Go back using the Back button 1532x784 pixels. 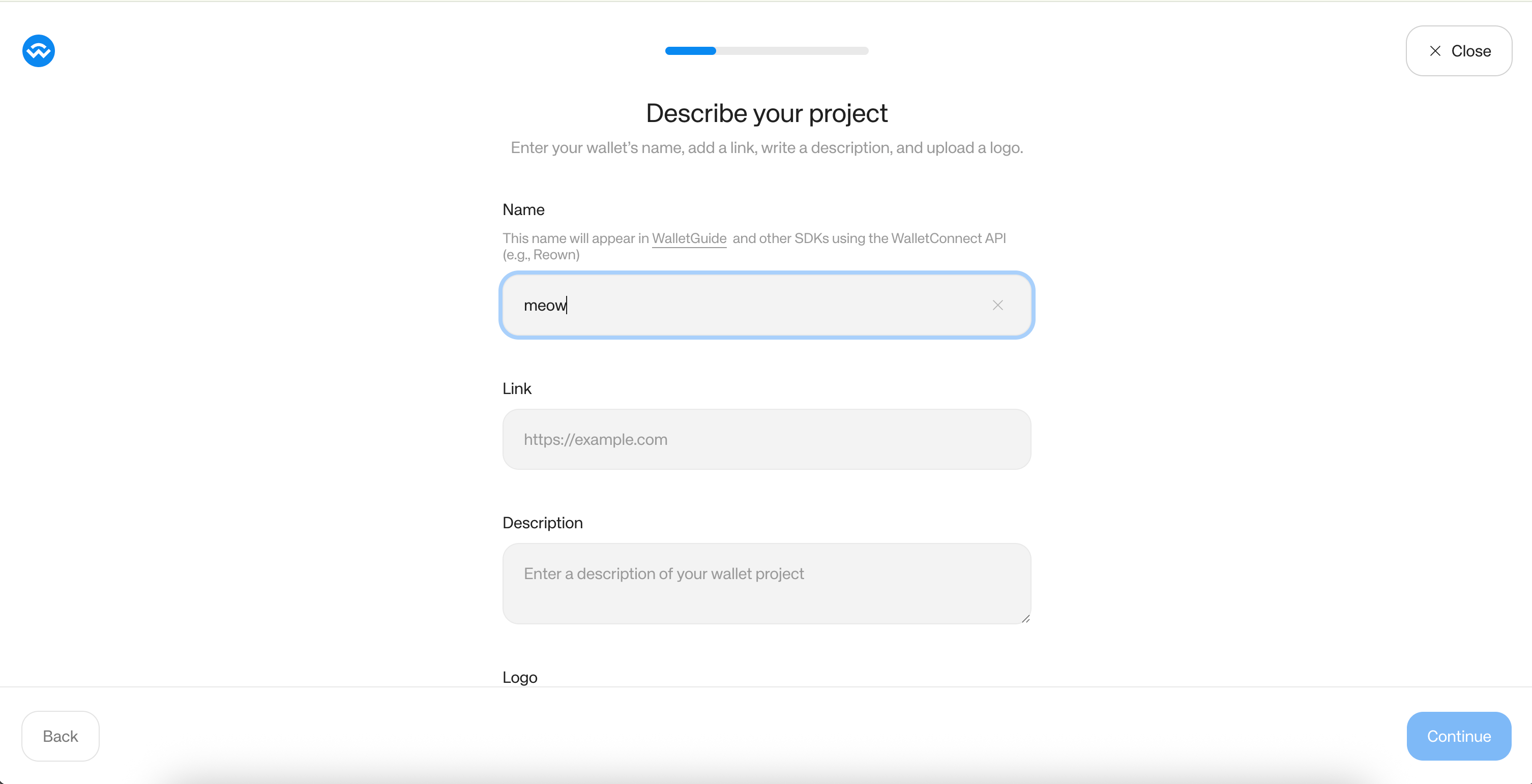coord(60,736)
